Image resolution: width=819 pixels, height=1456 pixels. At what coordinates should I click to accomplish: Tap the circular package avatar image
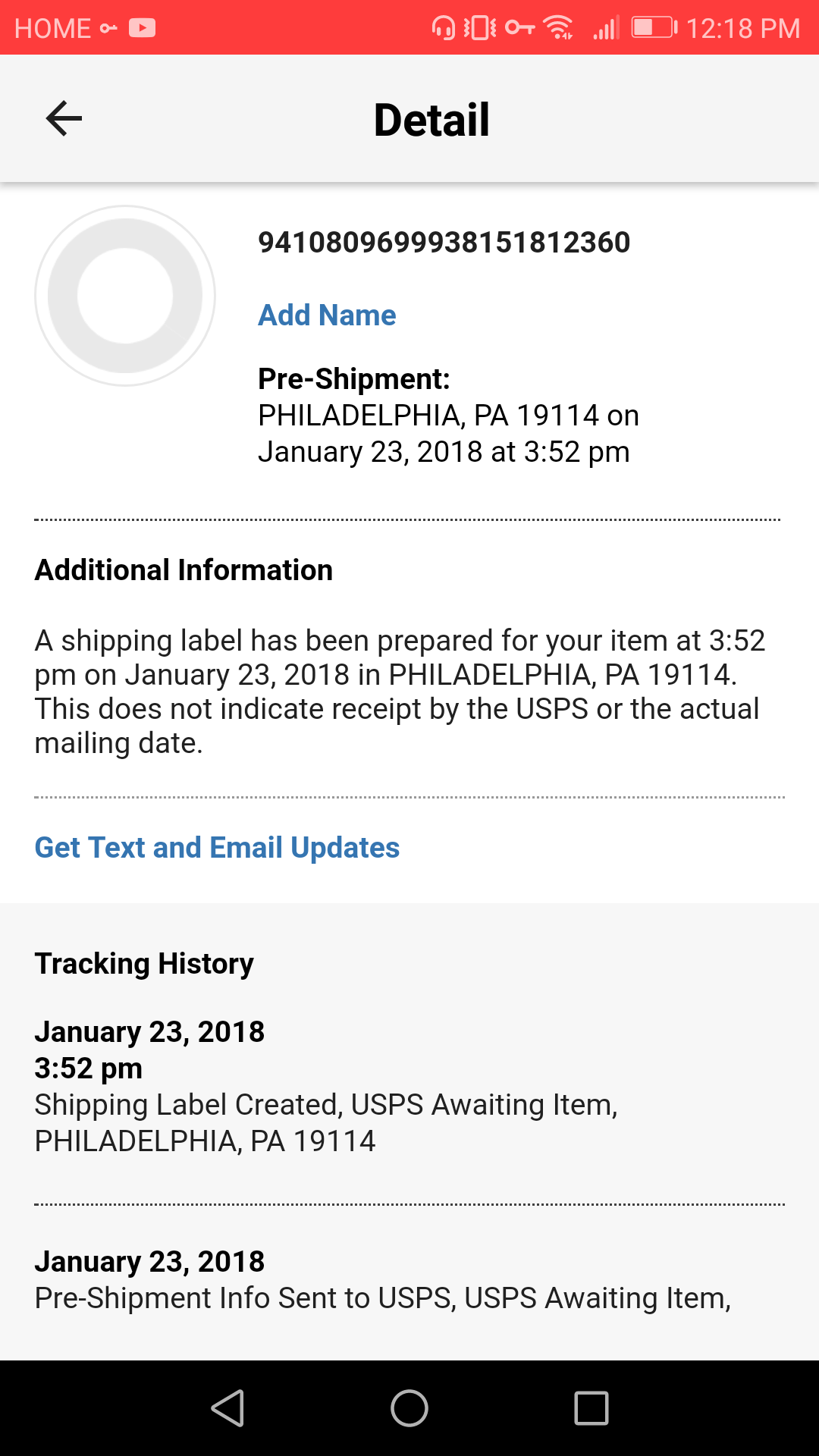125,295
